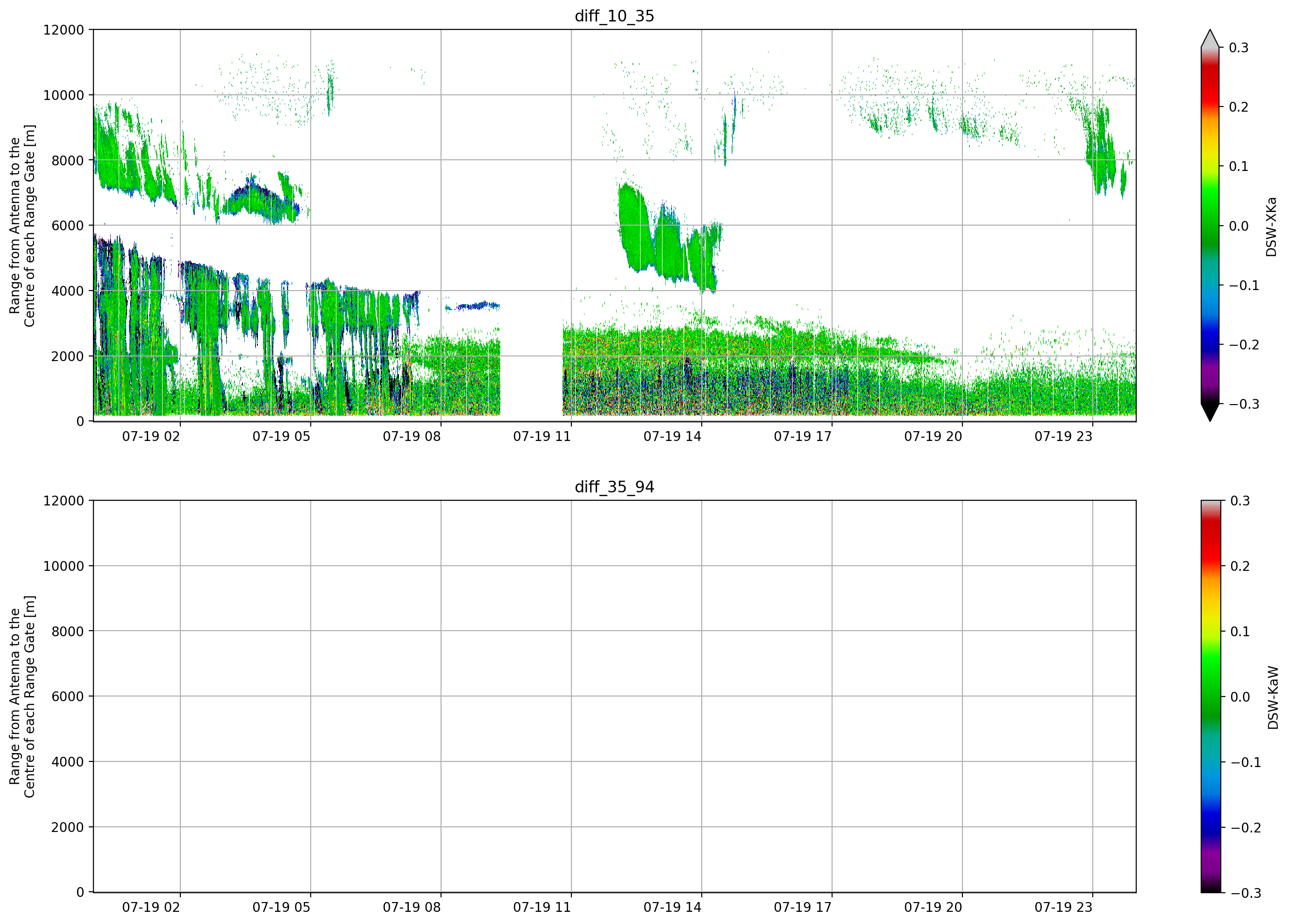Click the 6000 y-tick on diff_10_35 plot

click(x=68, y=226)
